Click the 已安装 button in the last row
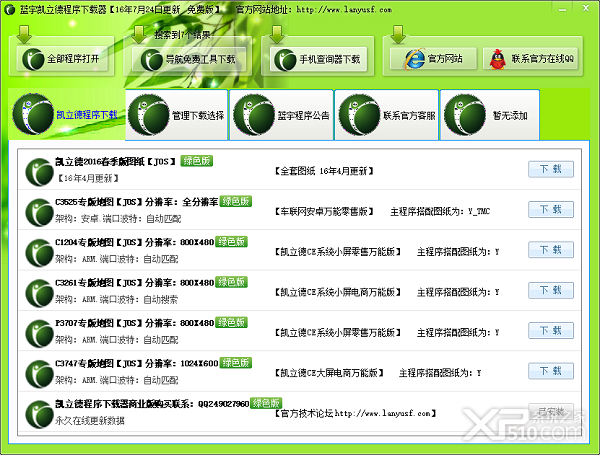Screen dimensions: 600x455 click(551, 411)
